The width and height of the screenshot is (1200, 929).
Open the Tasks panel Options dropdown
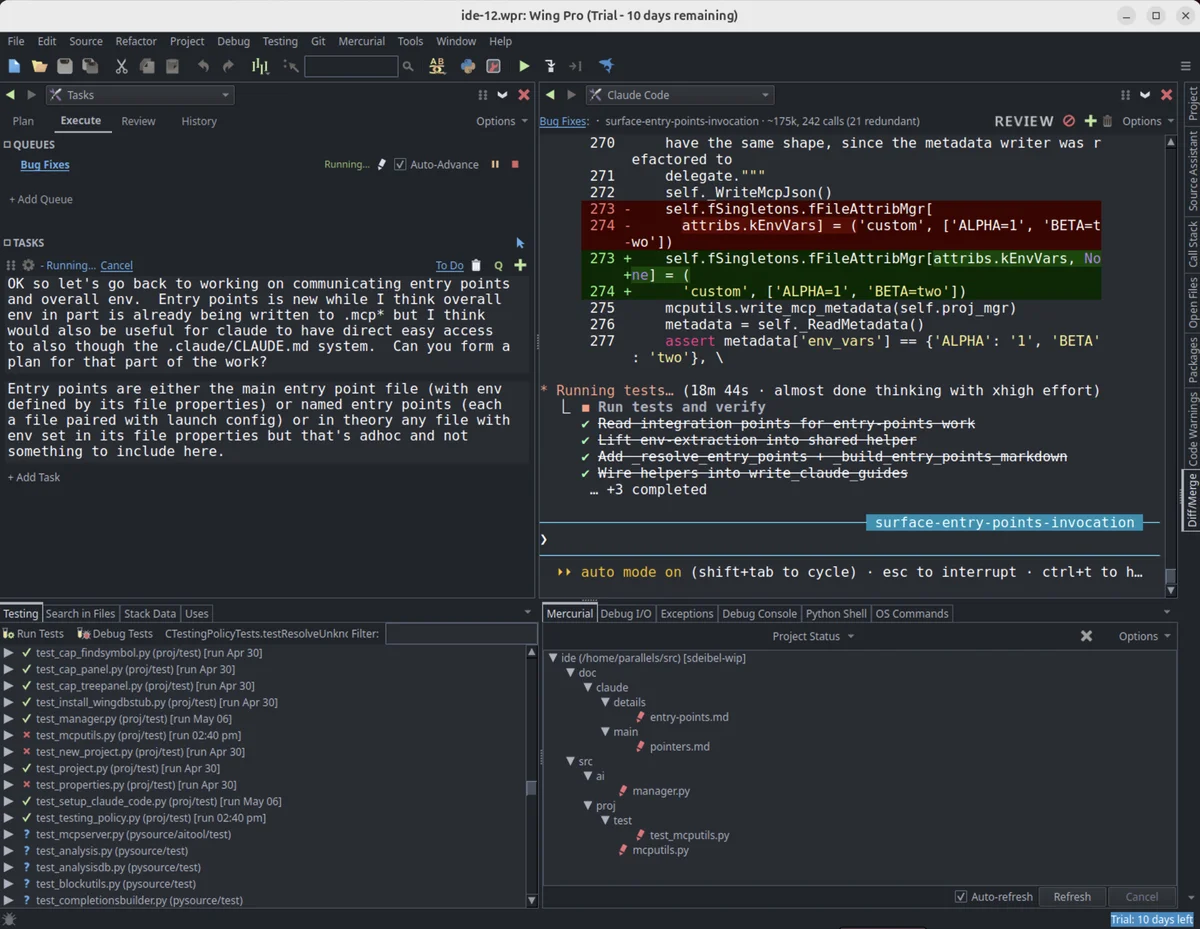502,121
